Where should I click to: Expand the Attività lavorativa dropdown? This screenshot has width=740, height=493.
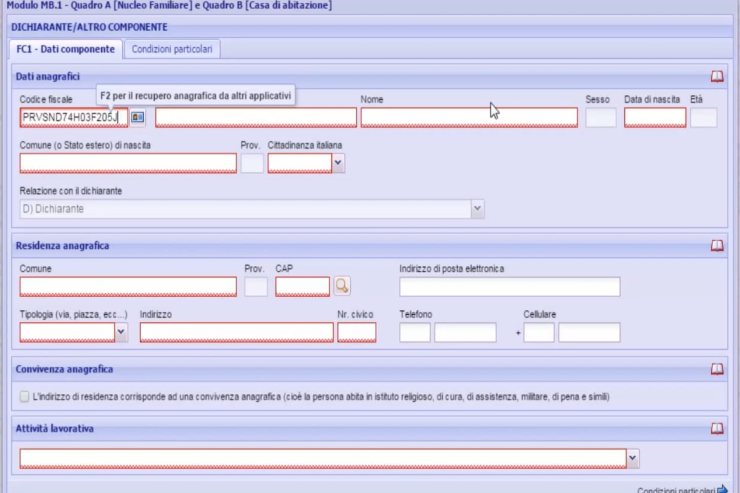632,458
